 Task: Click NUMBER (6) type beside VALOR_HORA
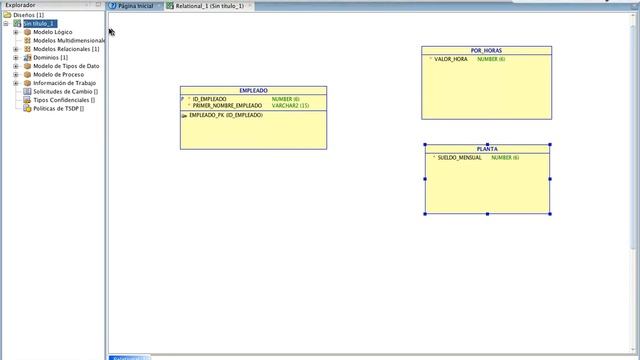491,59
